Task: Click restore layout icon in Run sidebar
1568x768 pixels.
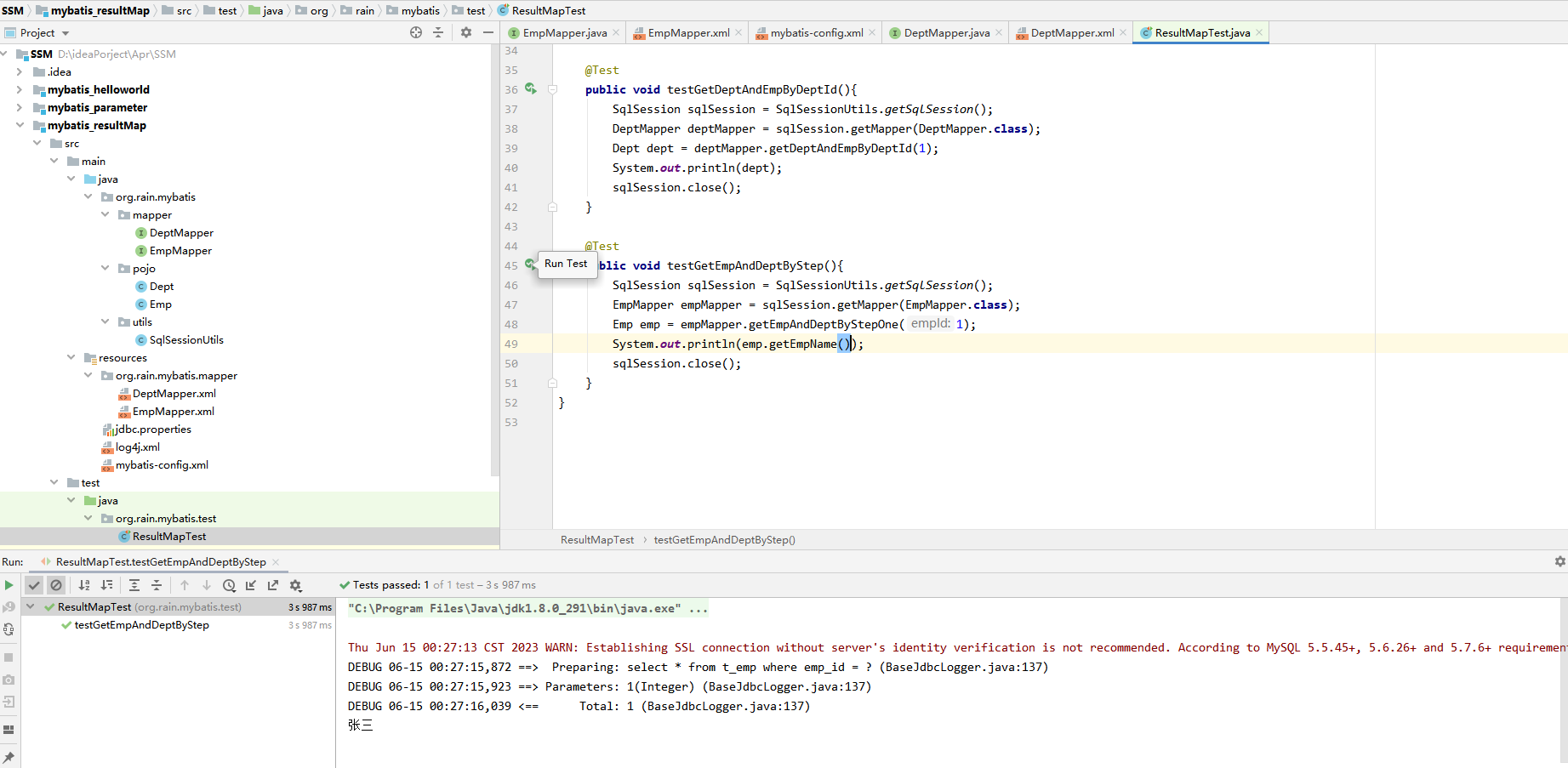Action: pyautogui.click(x=9, y=730)
